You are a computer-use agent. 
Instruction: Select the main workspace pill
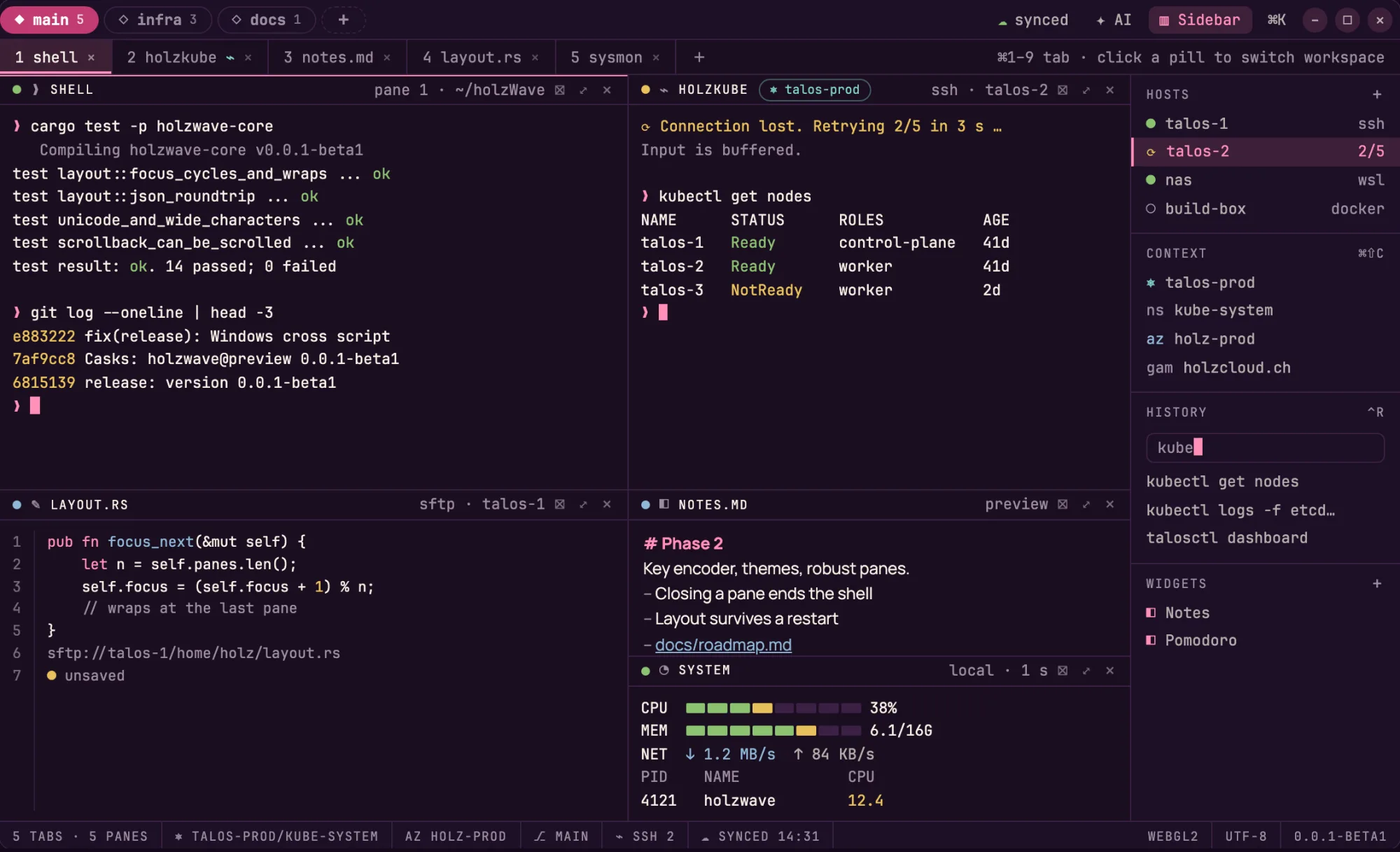pyautogui.click(x=50, y=20)
